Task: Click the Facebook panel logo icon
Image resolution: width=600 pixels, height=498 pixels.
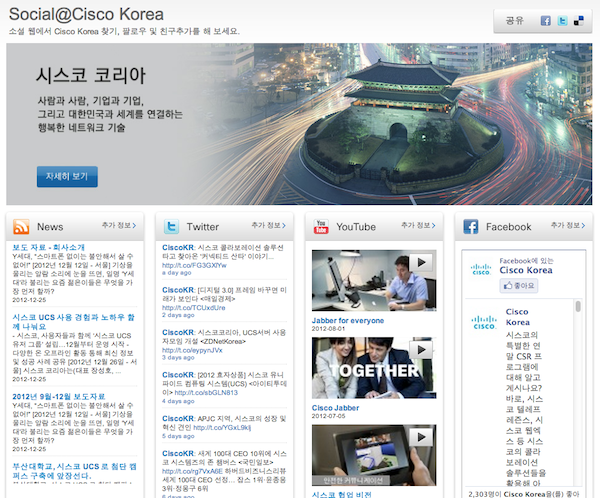Action: coord(471,227)
